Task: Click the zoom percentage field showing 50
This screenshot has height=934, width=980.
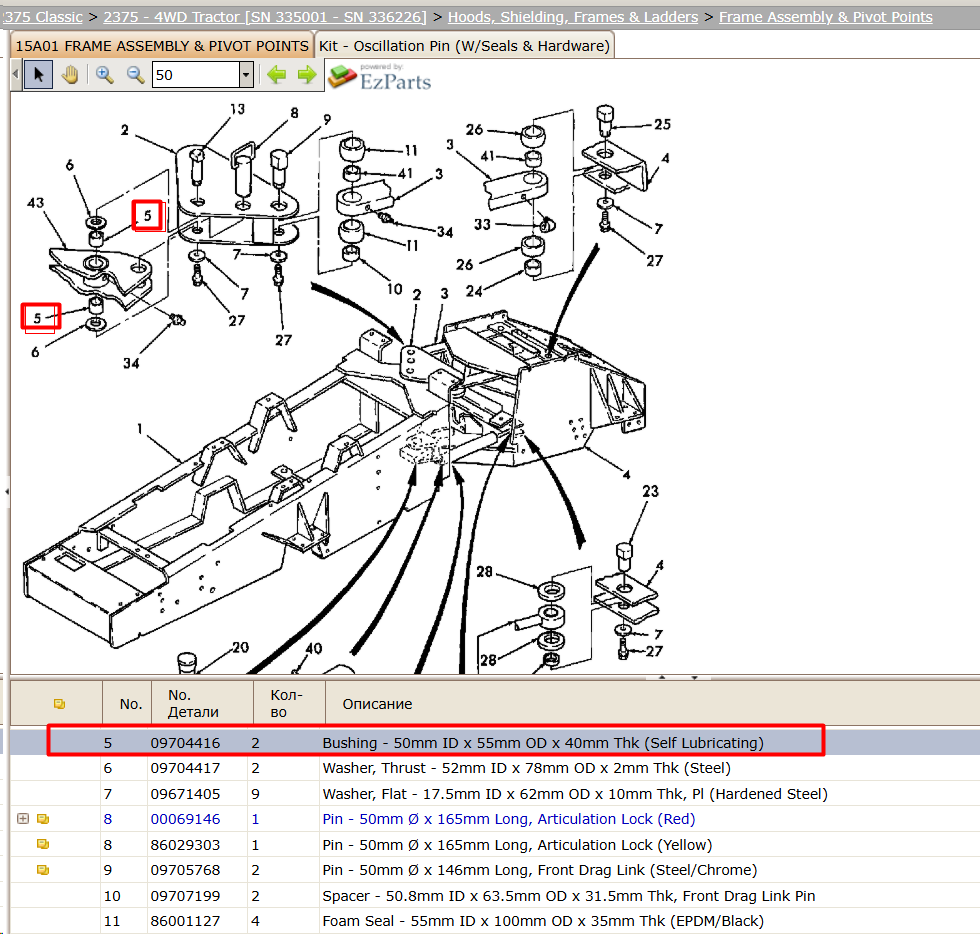Action: (196, 75)
